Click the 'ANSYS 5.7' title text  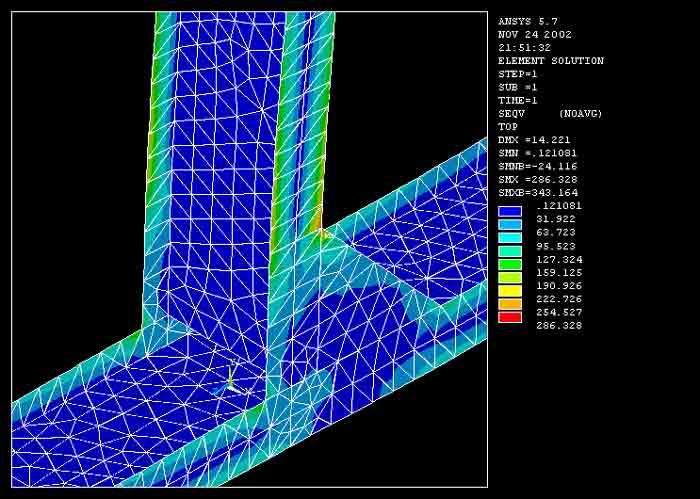[x=528, y=21]
